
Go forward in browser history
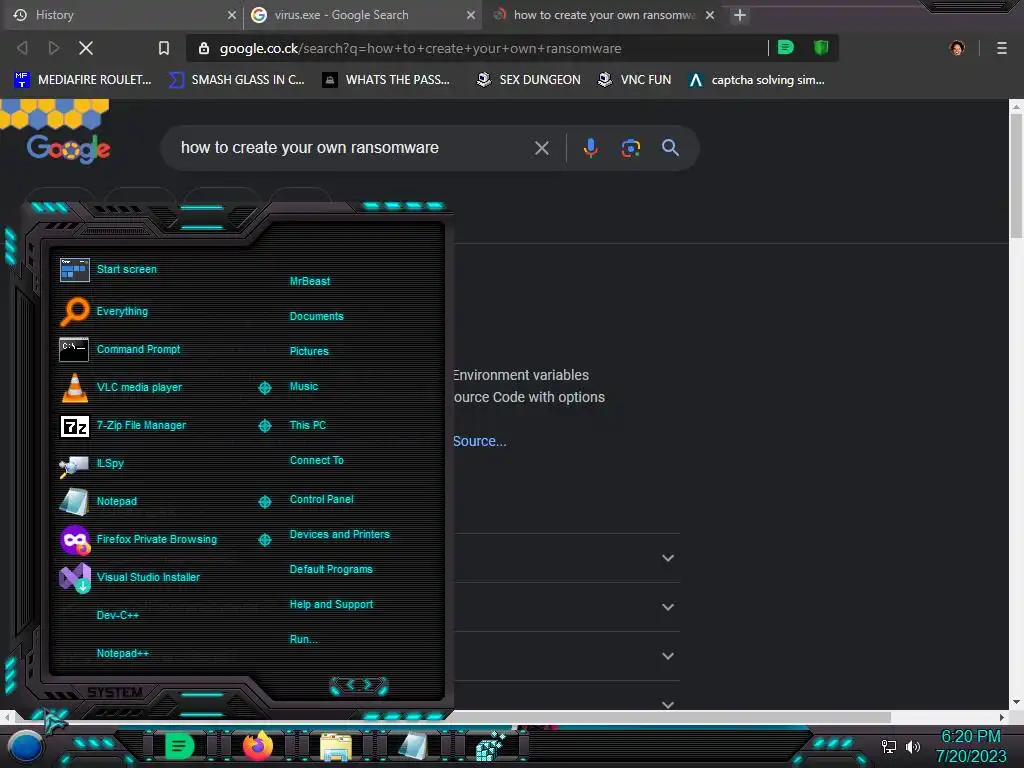(x=54, y=48)
